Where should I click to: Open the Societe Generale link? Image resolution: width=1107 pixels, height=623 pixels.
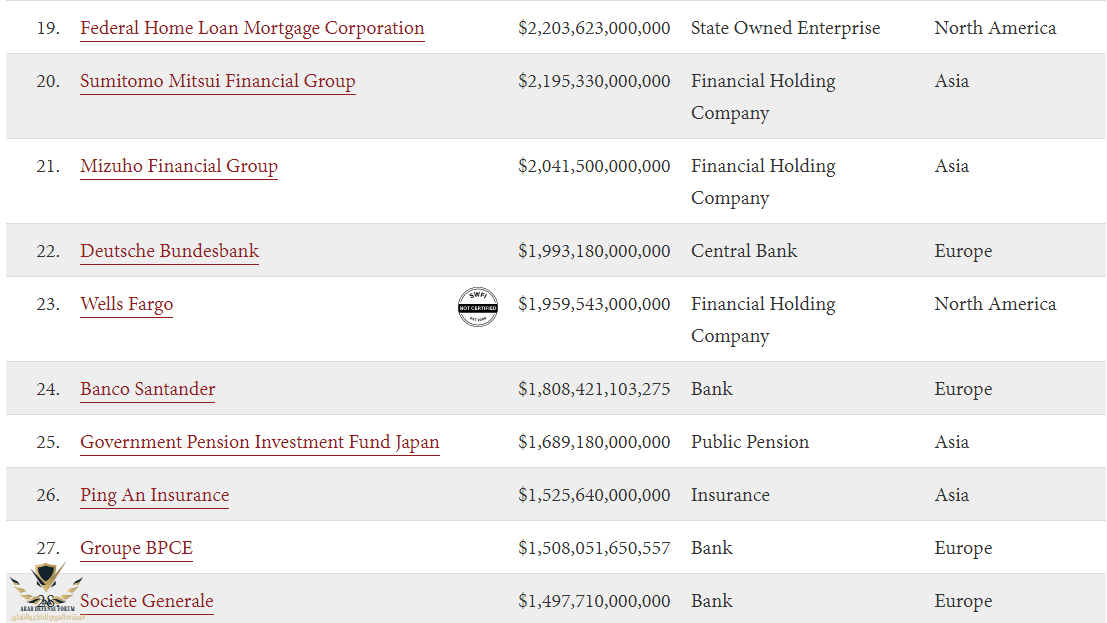pos(147,601)
